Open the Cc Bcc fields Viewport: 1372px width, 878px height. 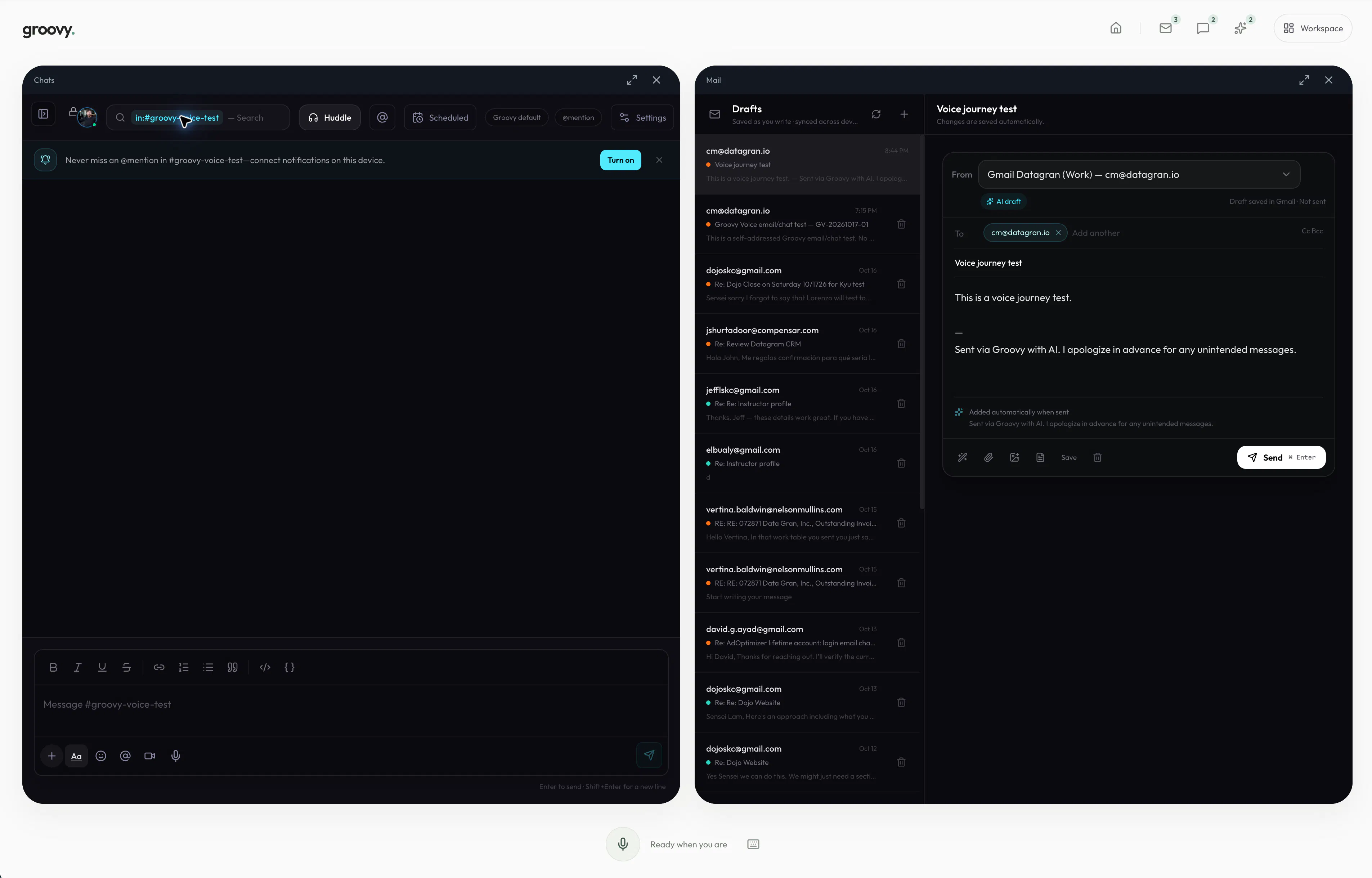point(1312,231)
